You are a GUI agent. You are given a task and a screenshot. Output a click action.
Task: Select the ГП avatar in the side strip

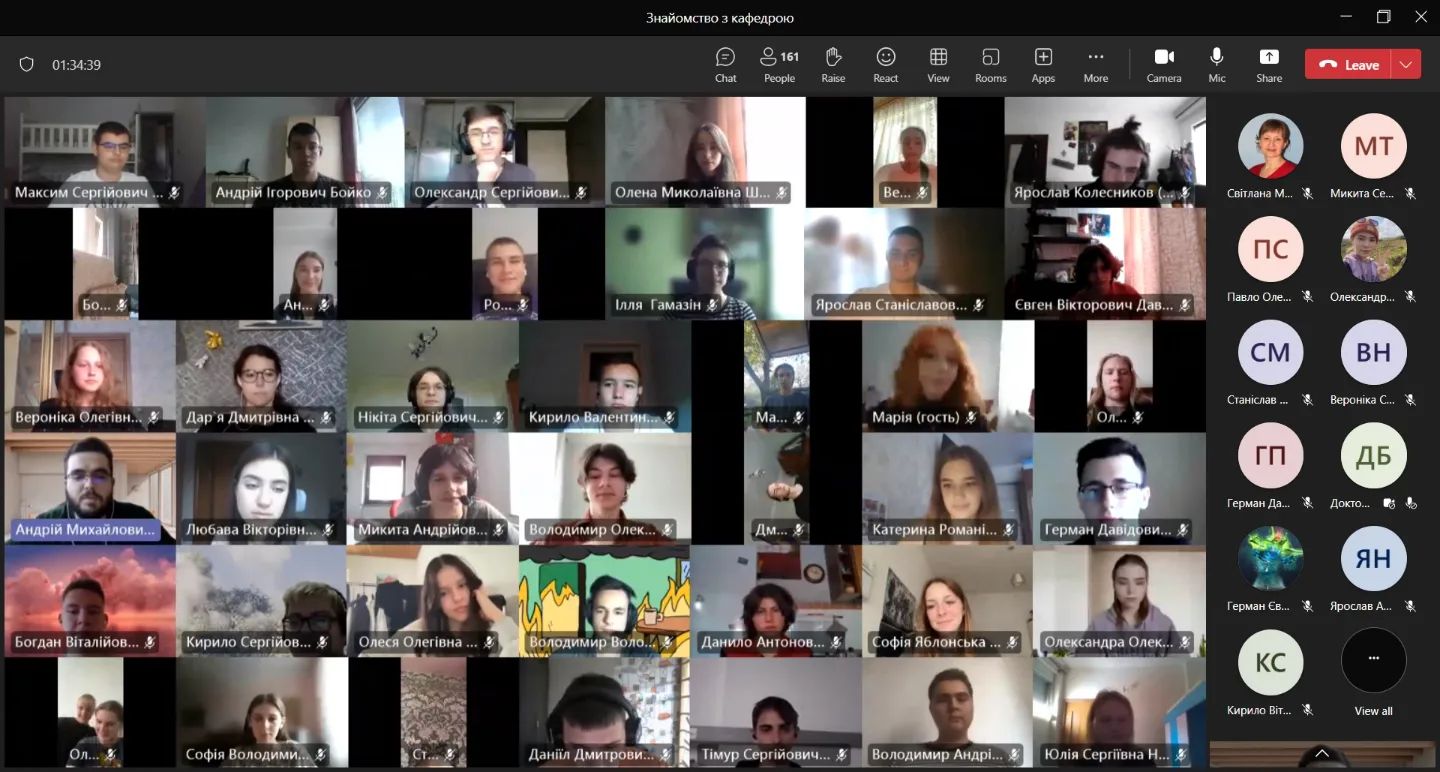[x=1271, y=455]
